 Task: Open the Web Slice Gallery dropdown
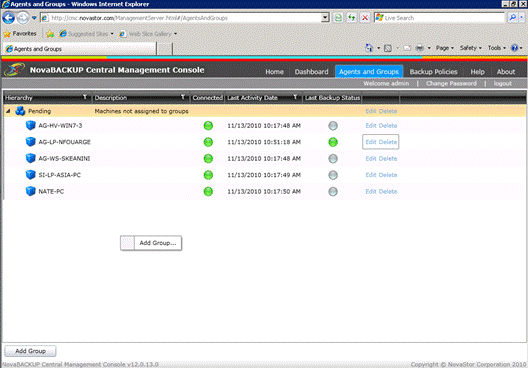tap(148, 34)
